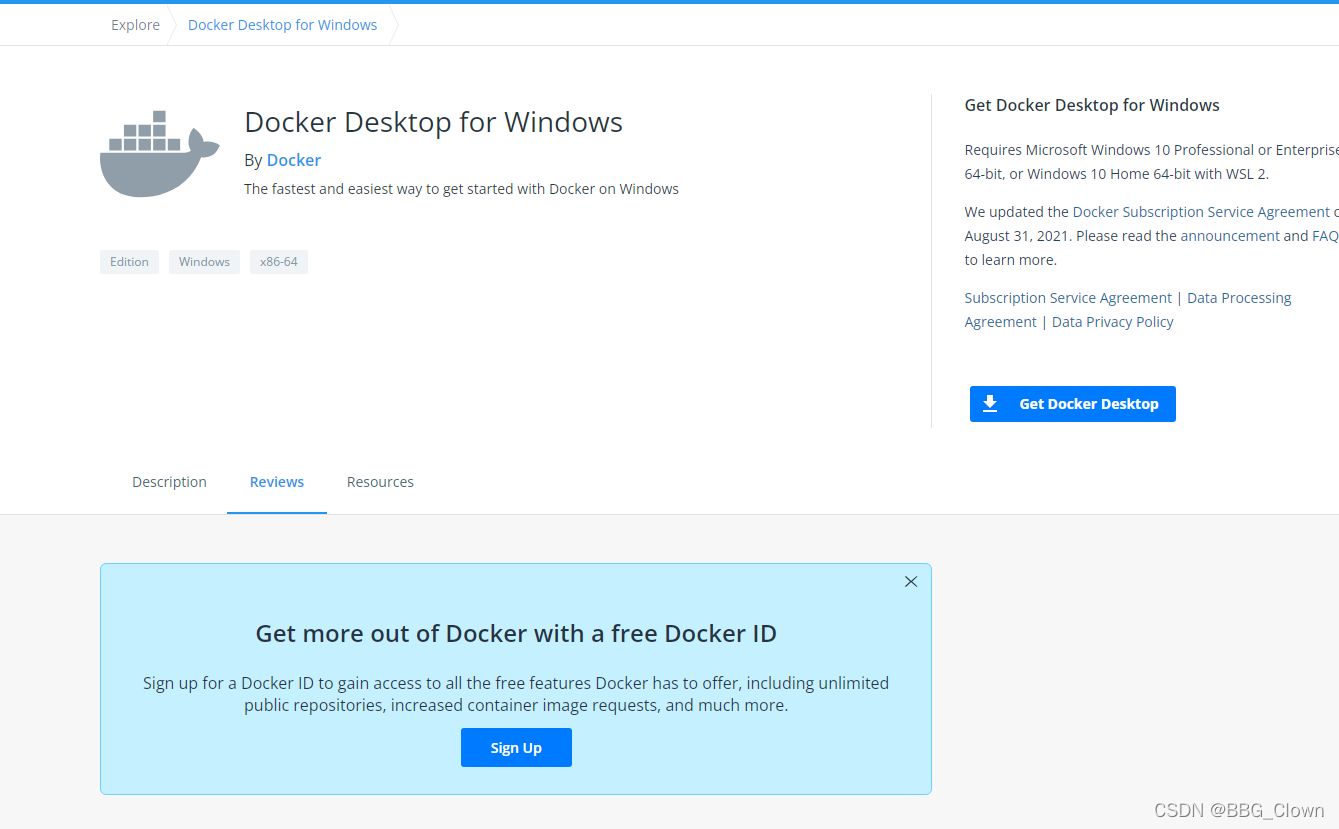Click the 'Requires Microsoft Windows 10' requirements text

coord(1152,162)
